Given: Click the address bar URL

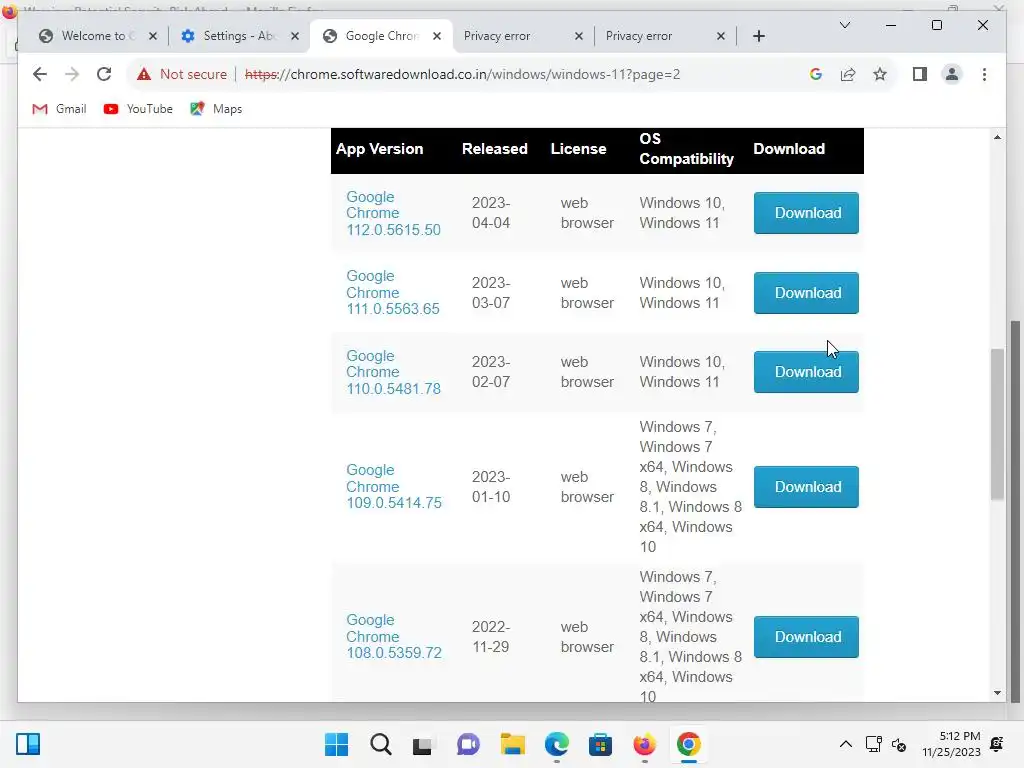Looking at the screenshot, I should click(x=462, y=74).
